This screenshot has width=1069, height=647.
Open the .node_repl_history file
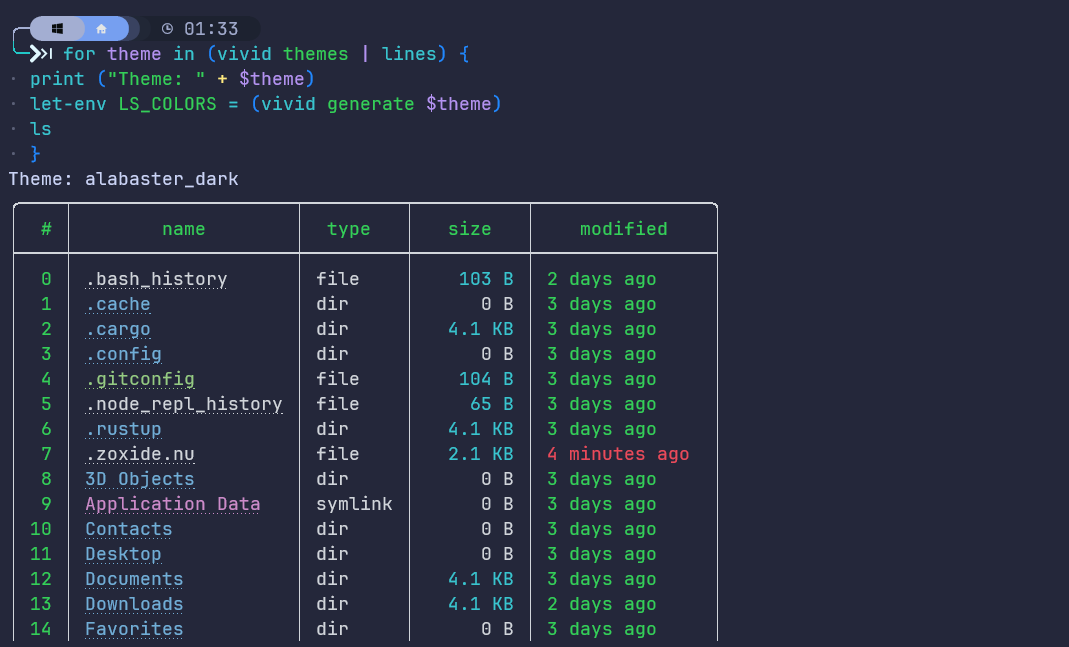(184, 404)
